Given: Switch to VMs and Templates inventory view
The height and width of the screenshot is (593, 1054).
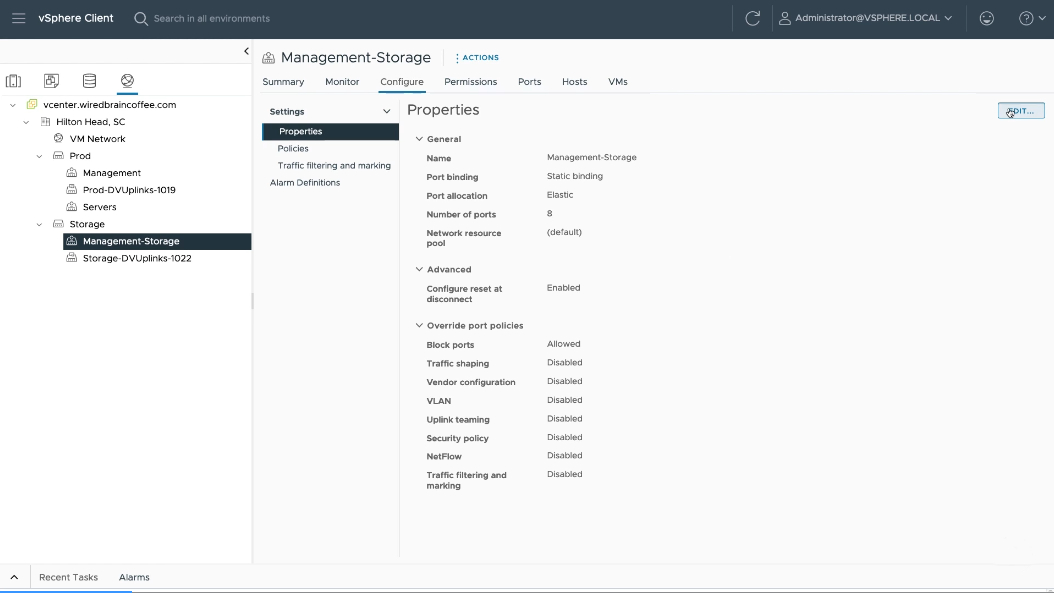Looking at the screenshot, I should (51, 81).
